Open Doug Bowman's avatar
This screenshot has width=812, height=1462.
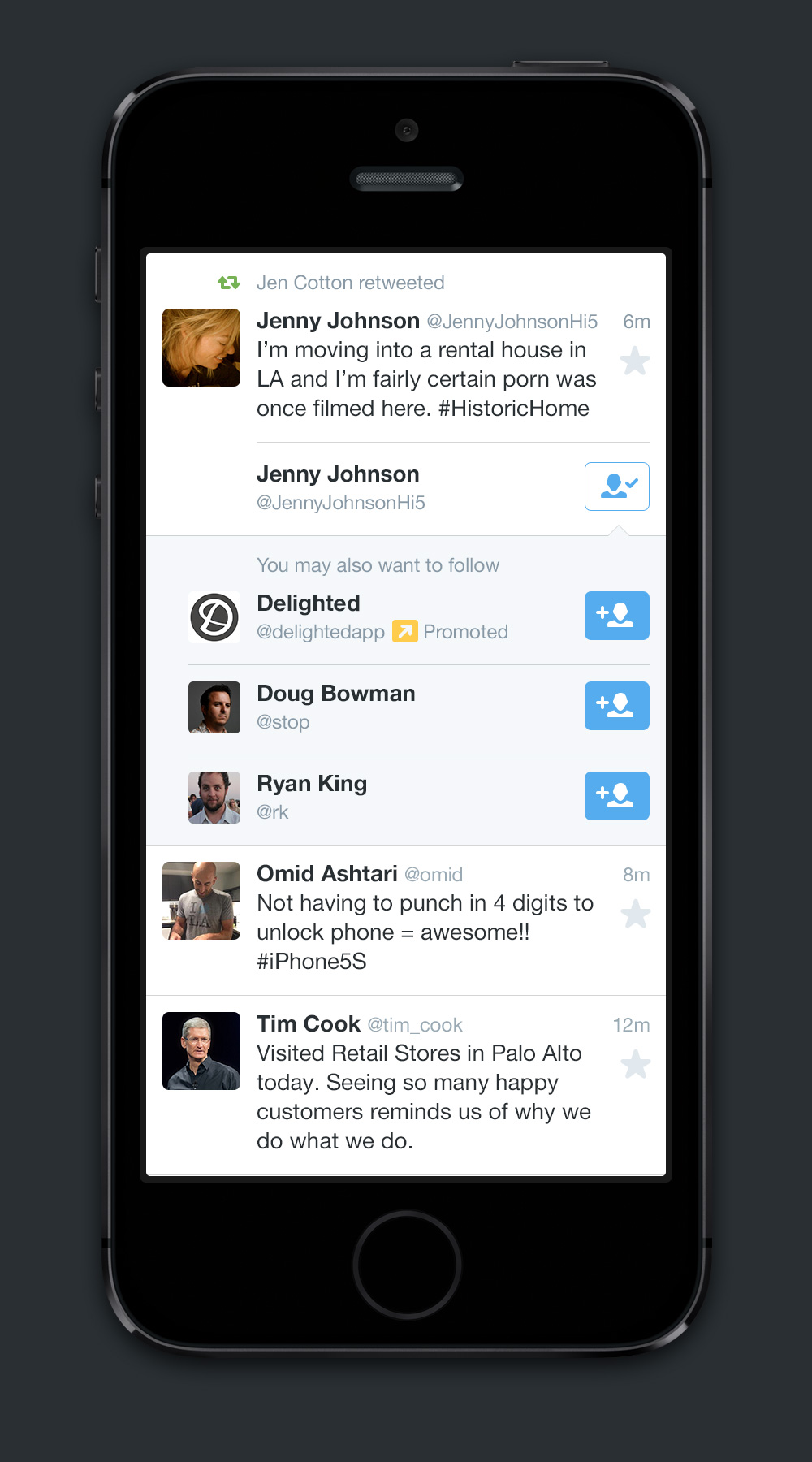tap(214, 707)
